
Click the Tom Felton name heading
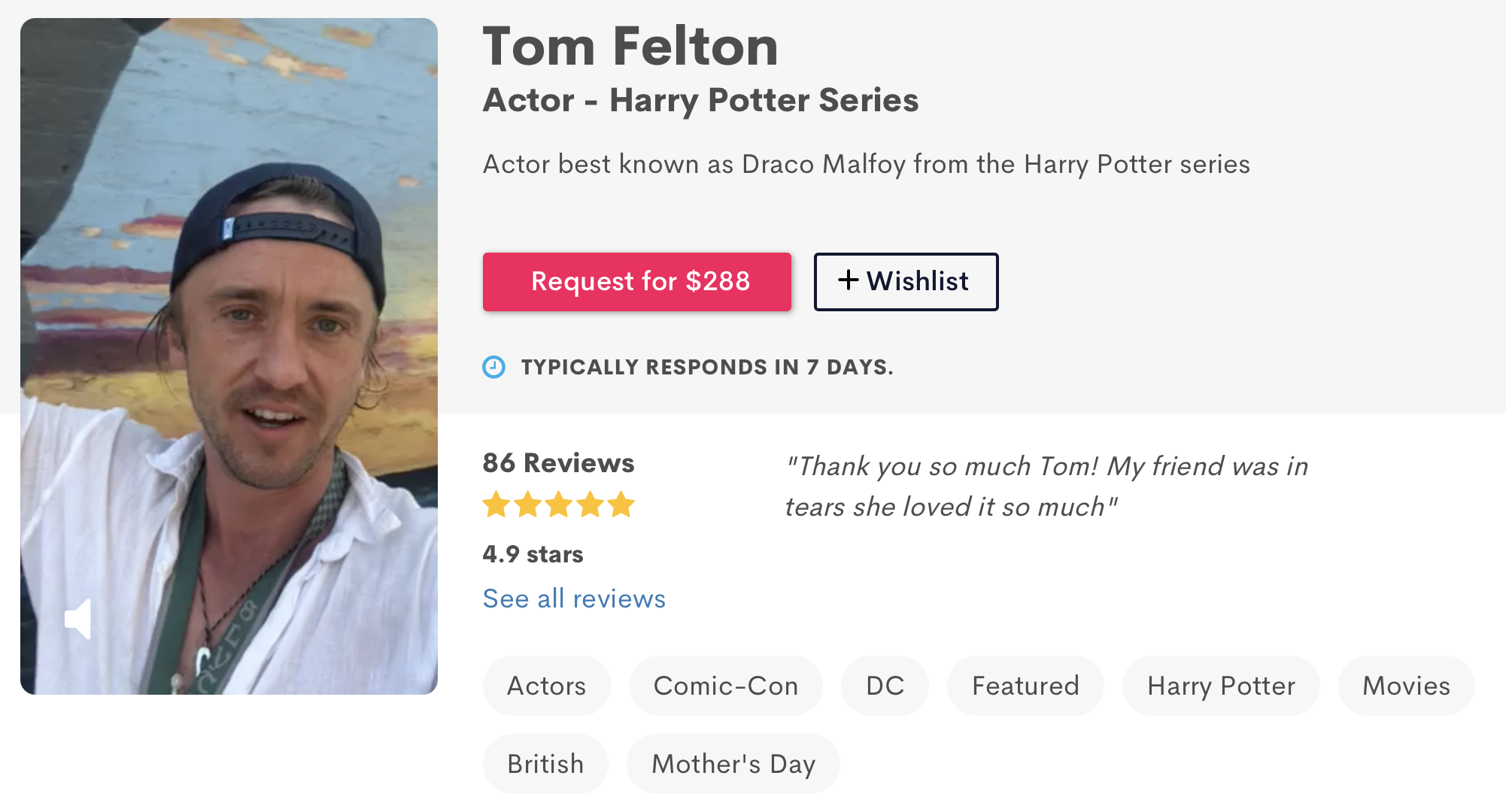point(630,47)
